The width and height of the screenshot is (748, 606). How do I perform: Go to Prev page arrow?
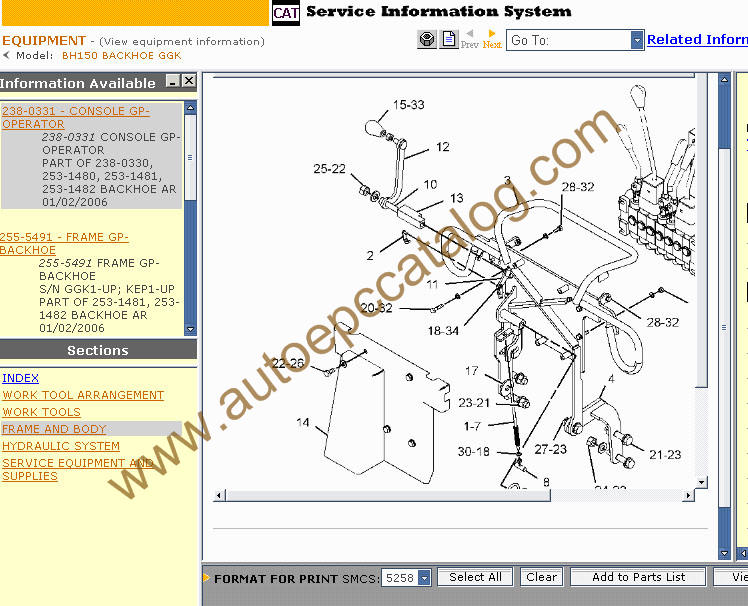tap(469, 39)
